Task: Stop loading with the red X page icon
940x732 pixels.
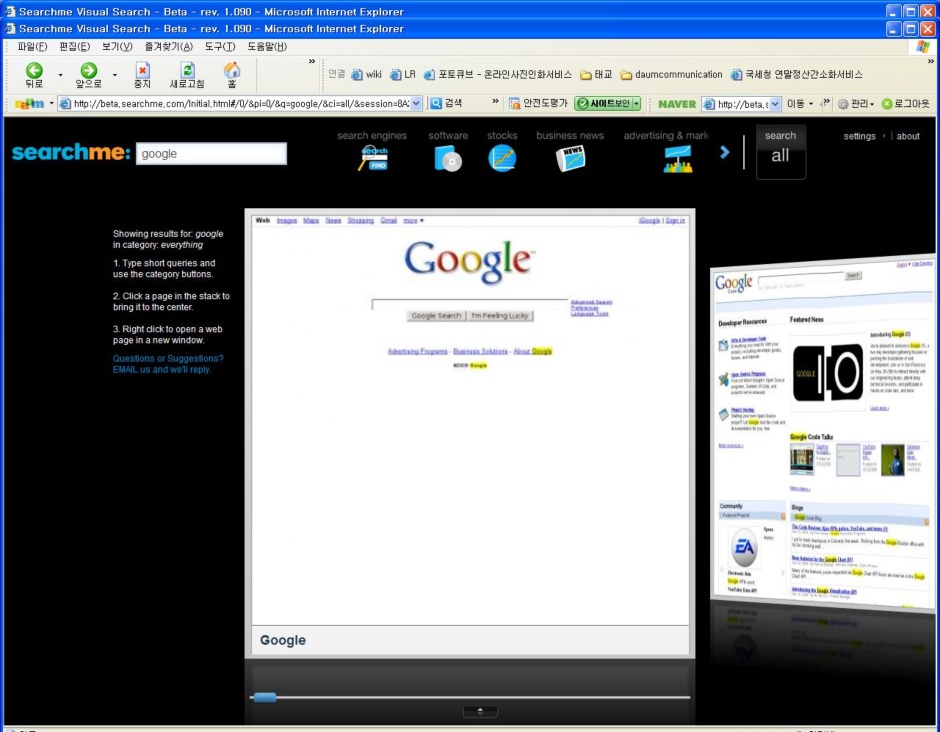Action: pyautogui.click(x=142, y=71)
